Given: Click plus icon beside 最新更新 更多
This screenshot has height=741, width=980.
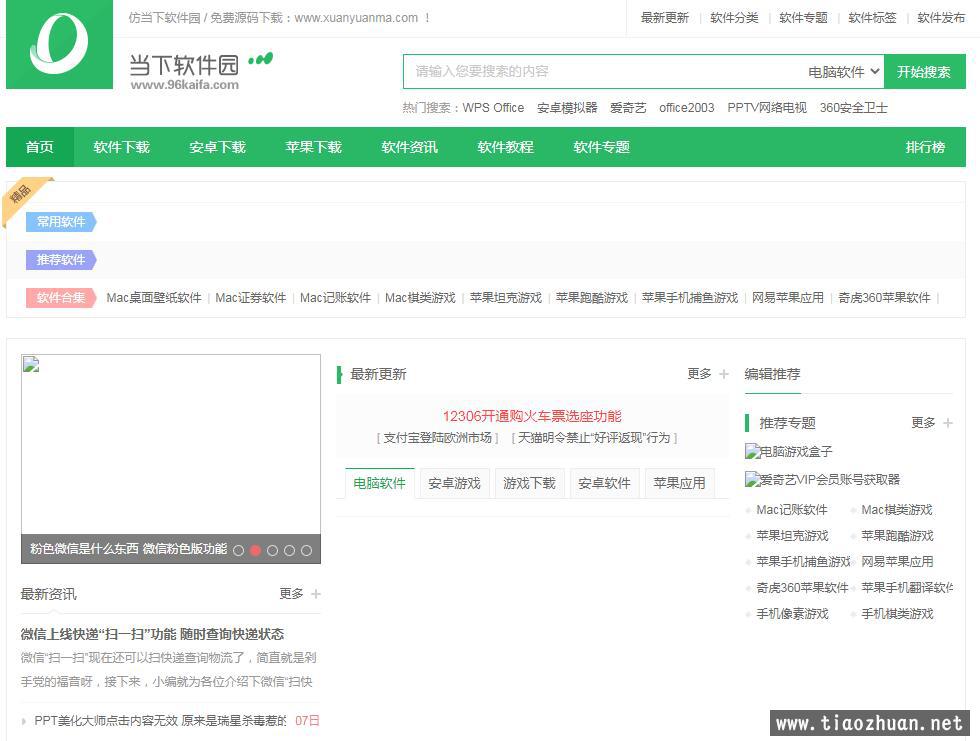Looking at the screenshot, I should pos(724,374).
